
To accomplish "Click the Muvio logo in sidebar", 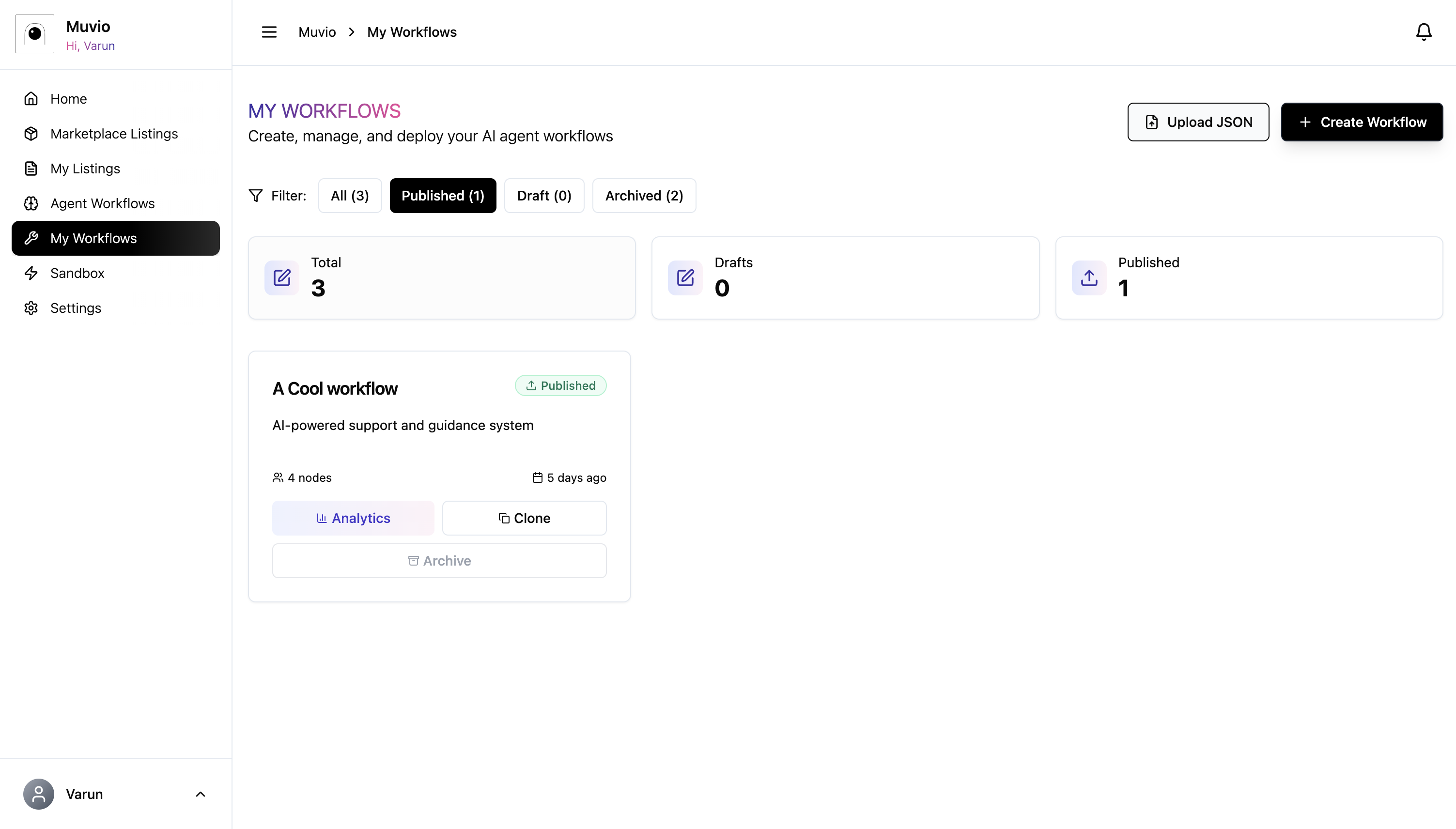I will (x=35, y=34).
